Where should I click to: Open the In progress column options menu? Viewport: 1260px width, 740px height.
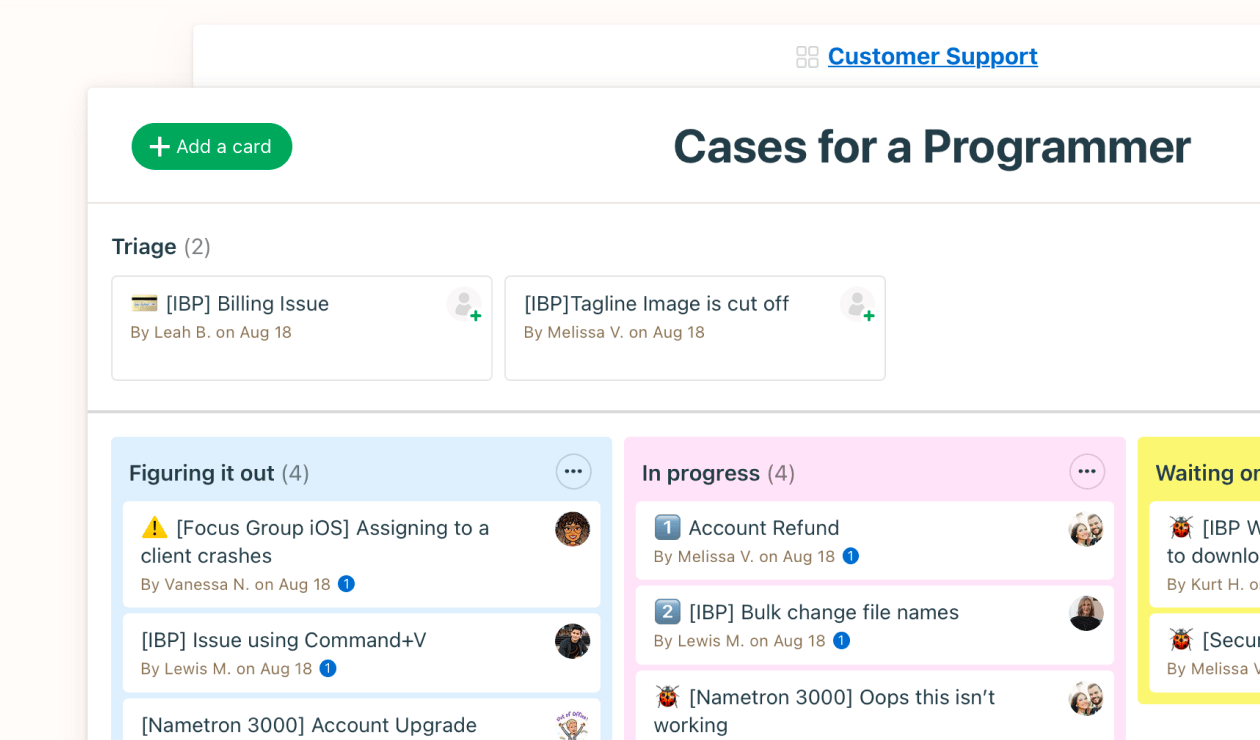click(1086, 471)
